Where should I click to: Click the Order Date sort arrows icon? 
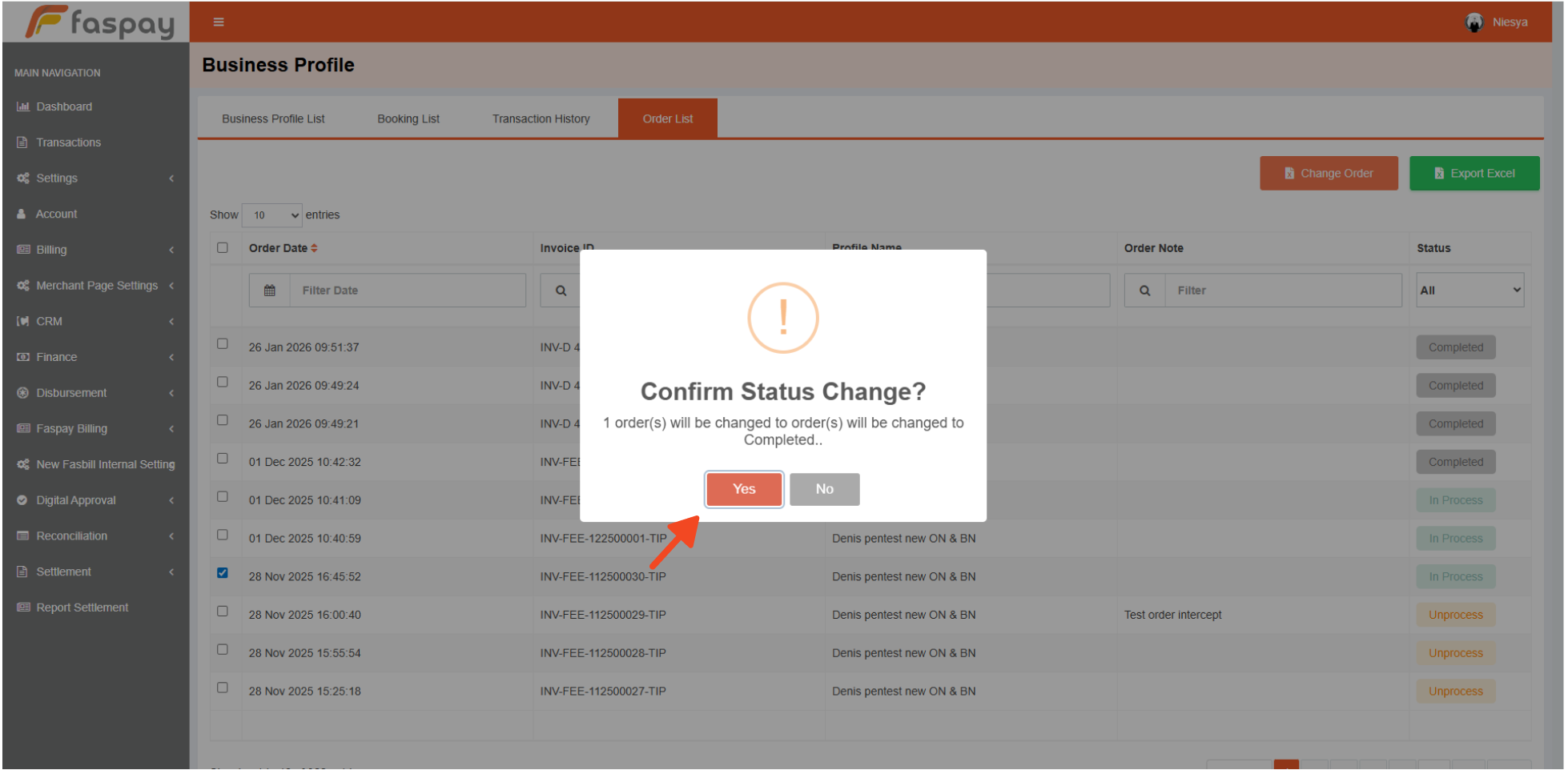click(314, 248)
